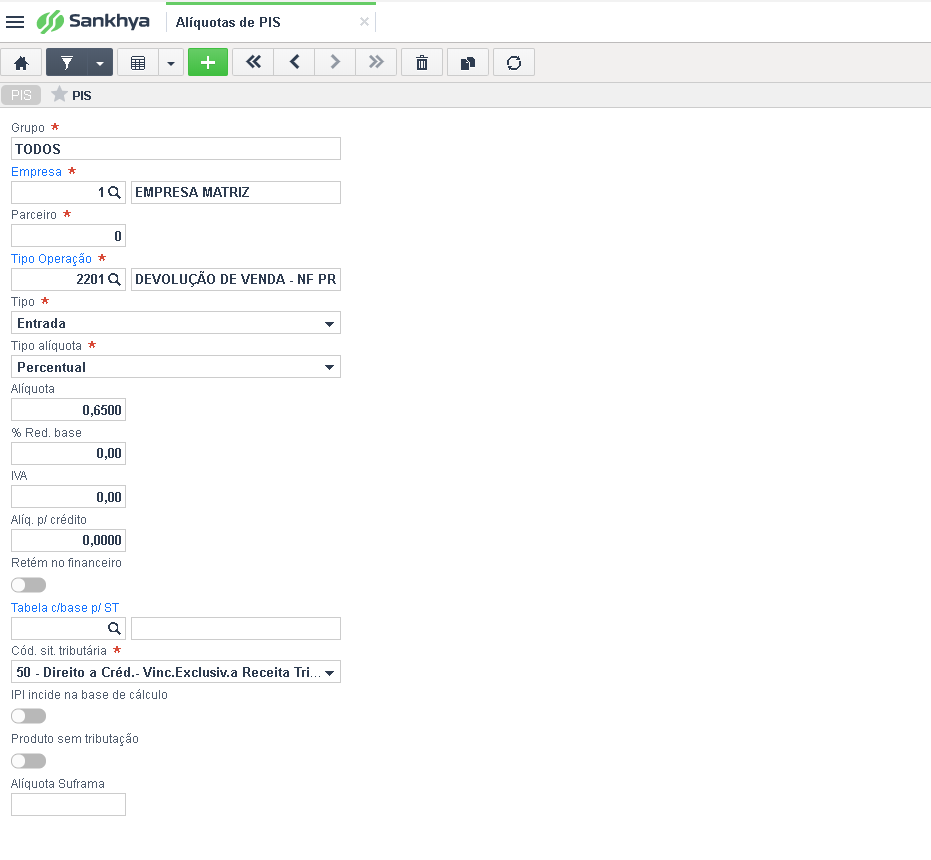The image size is (931, 860).
Task: Search Tipo Operação with the magnifier icon
Action: [115, 279]
